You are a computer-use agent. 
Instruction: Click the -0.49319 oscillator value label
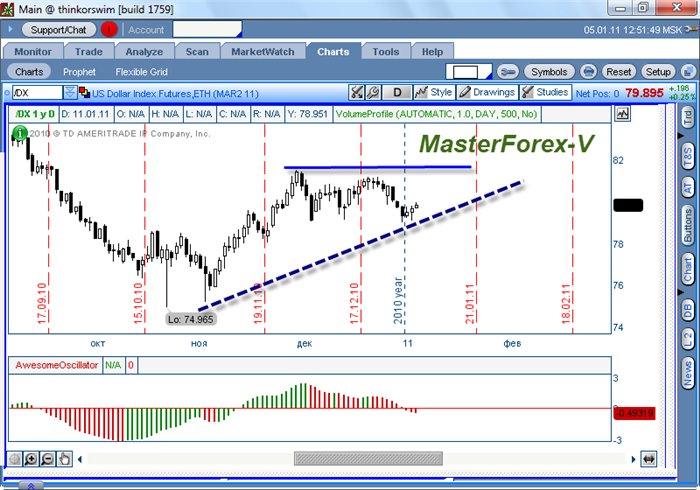click(634, 413)
